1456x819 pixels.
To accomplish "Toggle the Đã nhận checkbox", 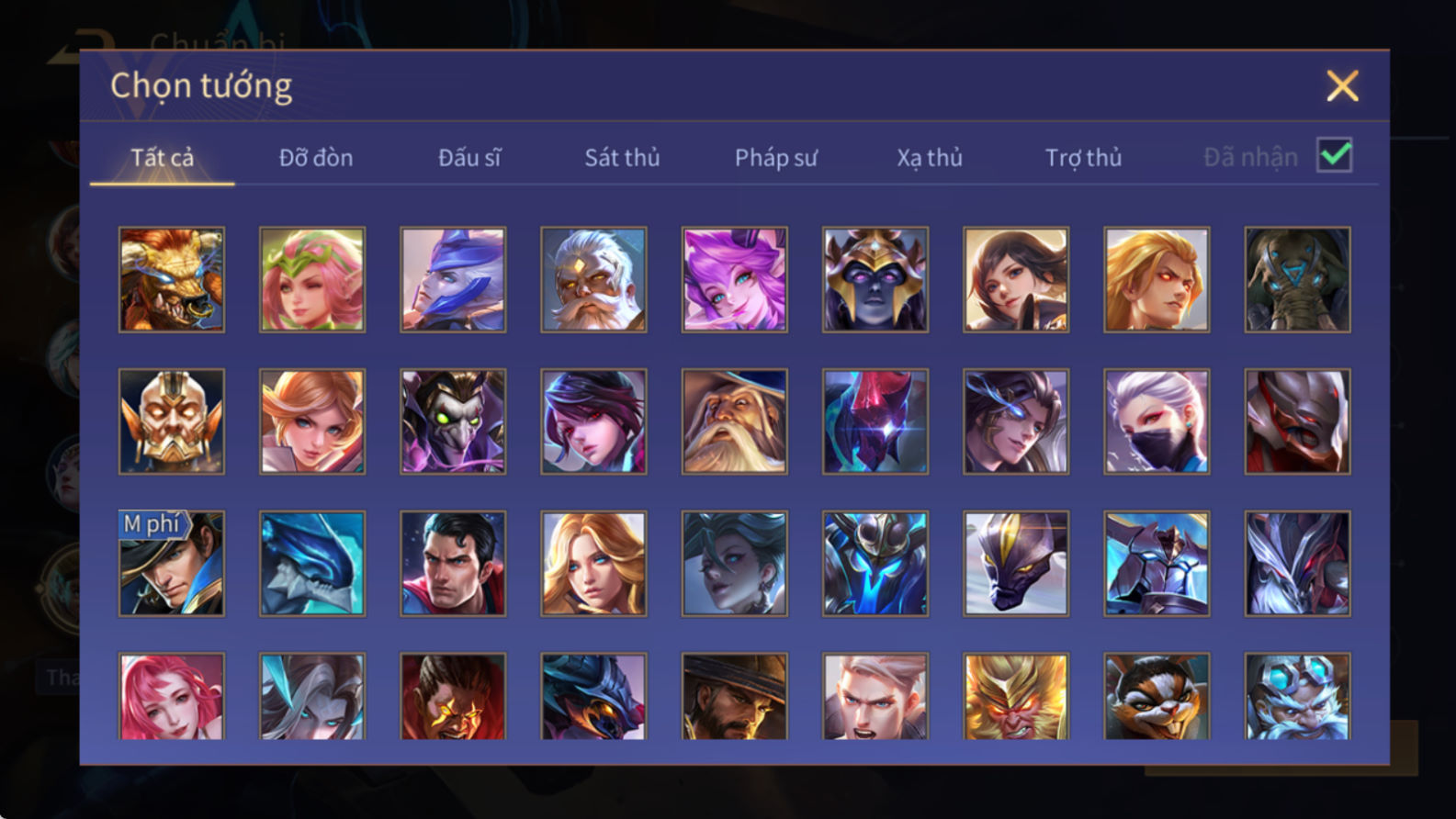I will point(1334,155).
